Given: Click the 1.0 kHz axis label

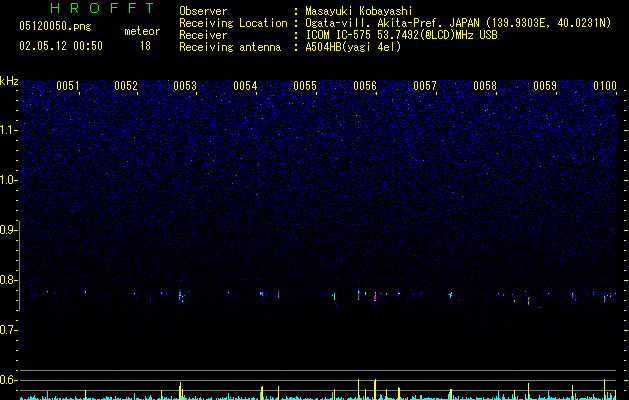Looking at the screenshot, I should [x=8, y=180].
